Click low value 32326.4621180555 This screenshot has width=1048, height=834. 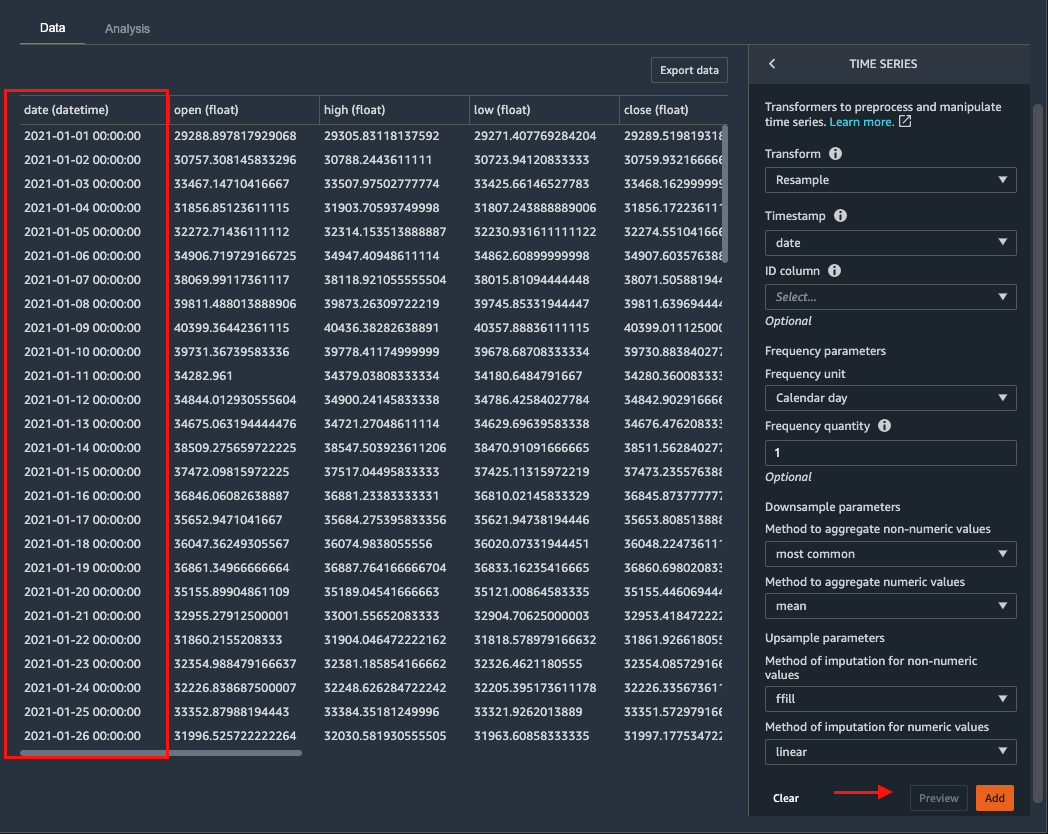(x=528, y=664)
